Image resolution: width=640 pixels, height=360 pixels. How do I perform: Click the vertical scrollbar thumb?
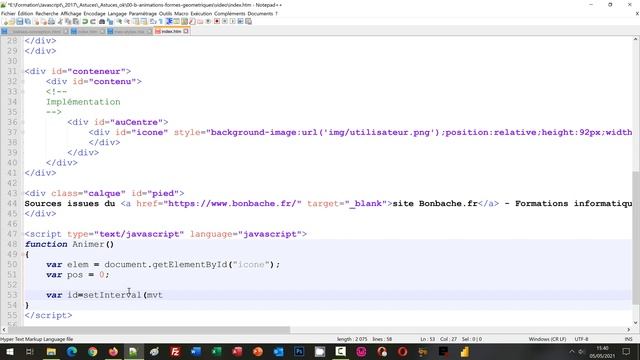click(636, 238)
